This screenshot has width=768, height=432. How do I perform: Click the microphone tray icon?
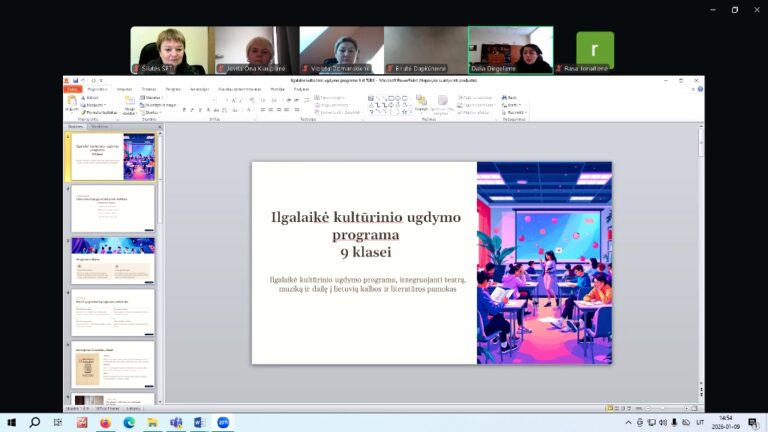tap(674, 422)
